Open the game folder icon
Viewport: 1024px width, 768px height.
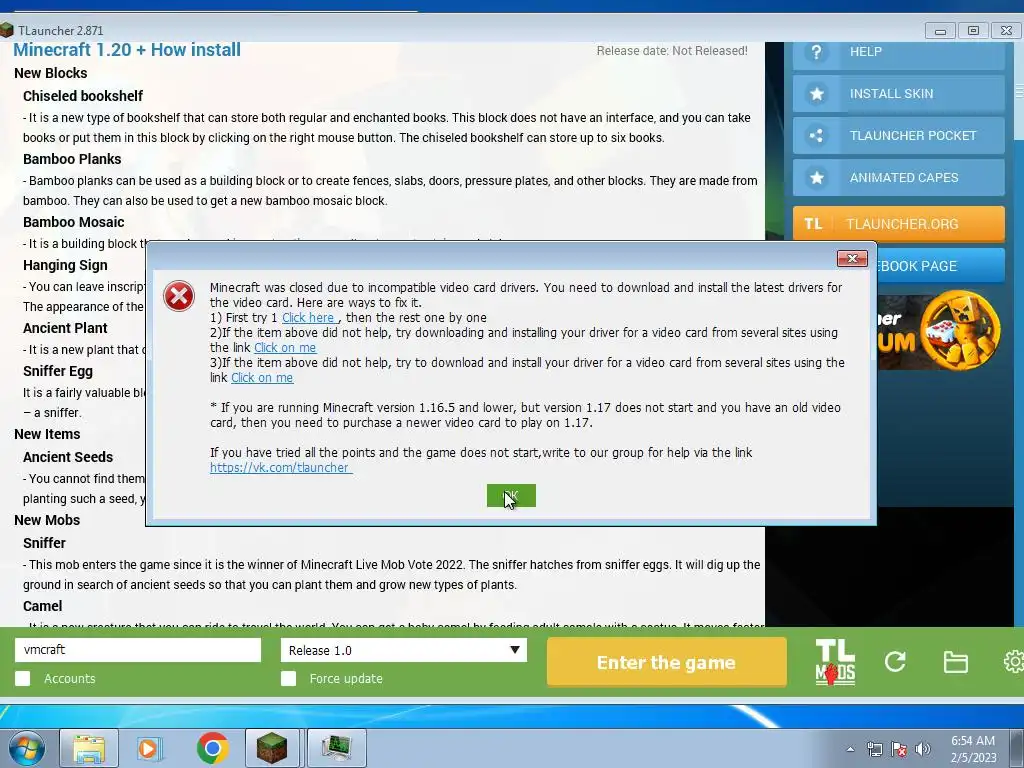click(x=955, y=662)
